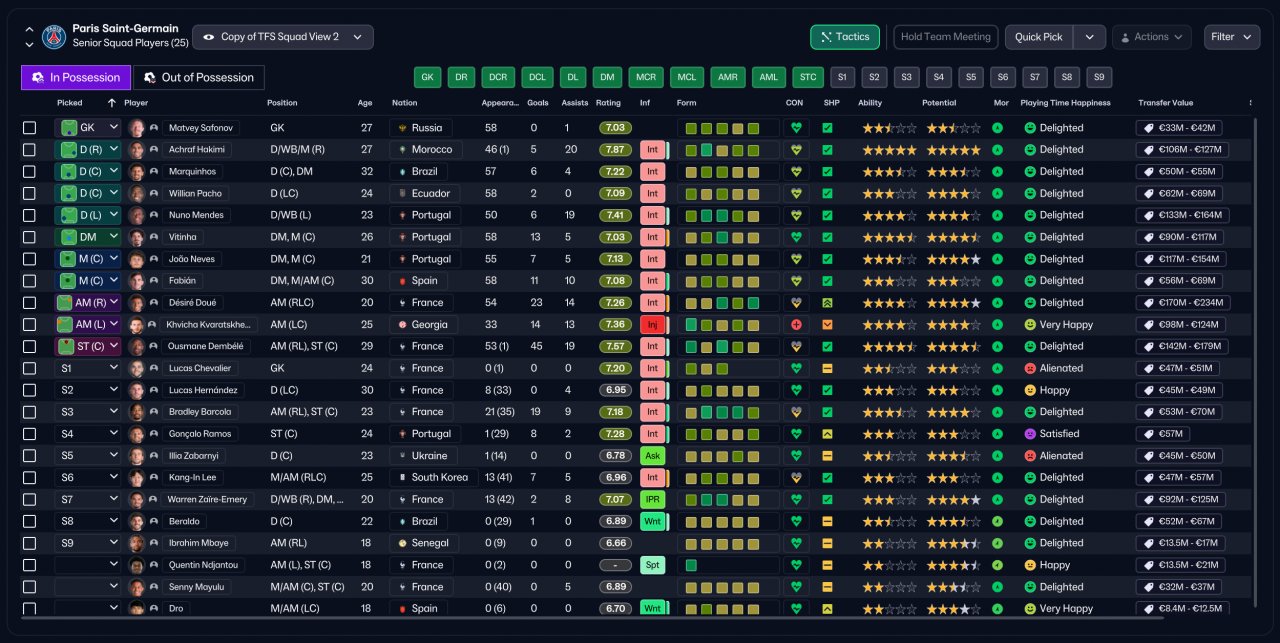This screenshot has width=1280, height=643.
Task: Open the GK picked dropdown for Safonov
Action: click(88, 128)
